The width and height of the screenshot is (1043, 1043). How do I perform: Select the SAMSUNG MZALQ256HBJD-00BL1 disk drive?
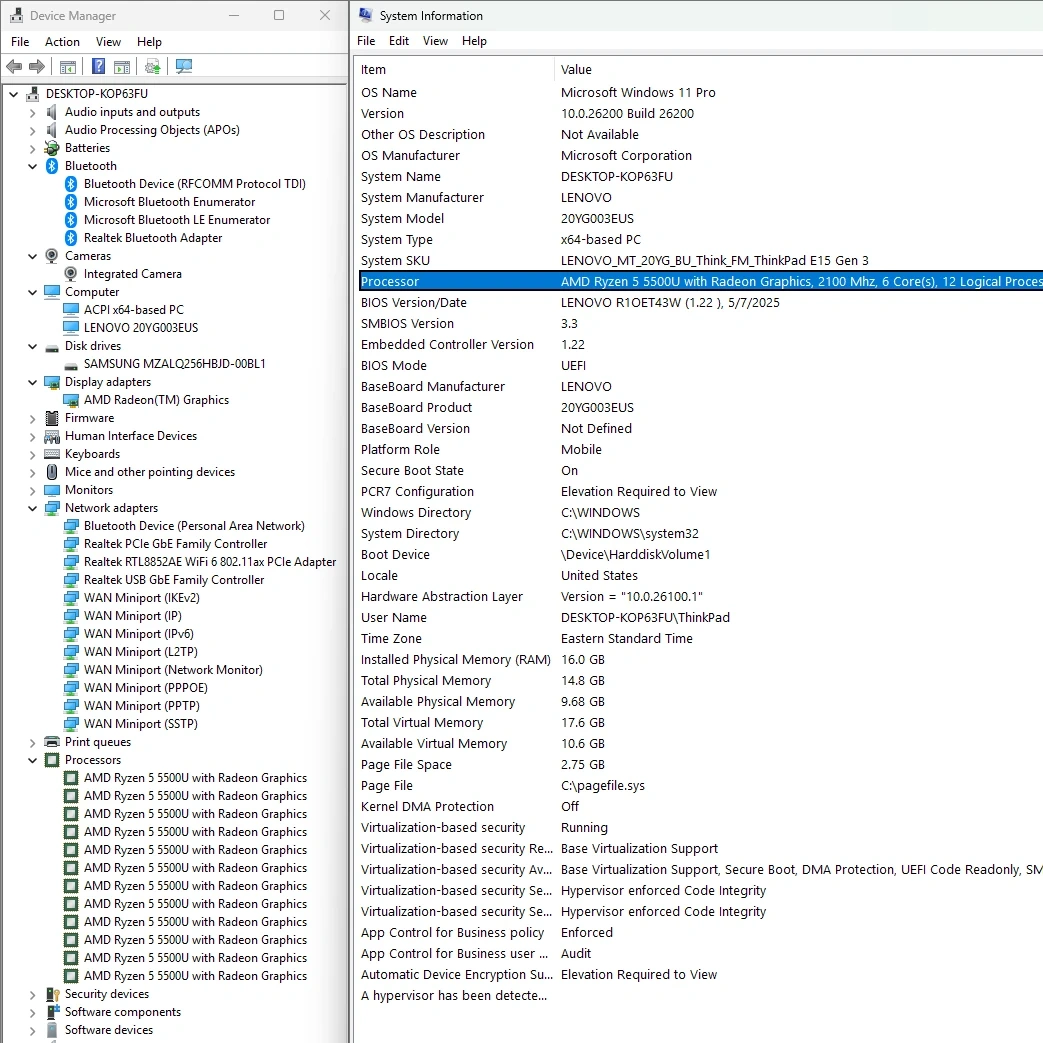(174, 364)
